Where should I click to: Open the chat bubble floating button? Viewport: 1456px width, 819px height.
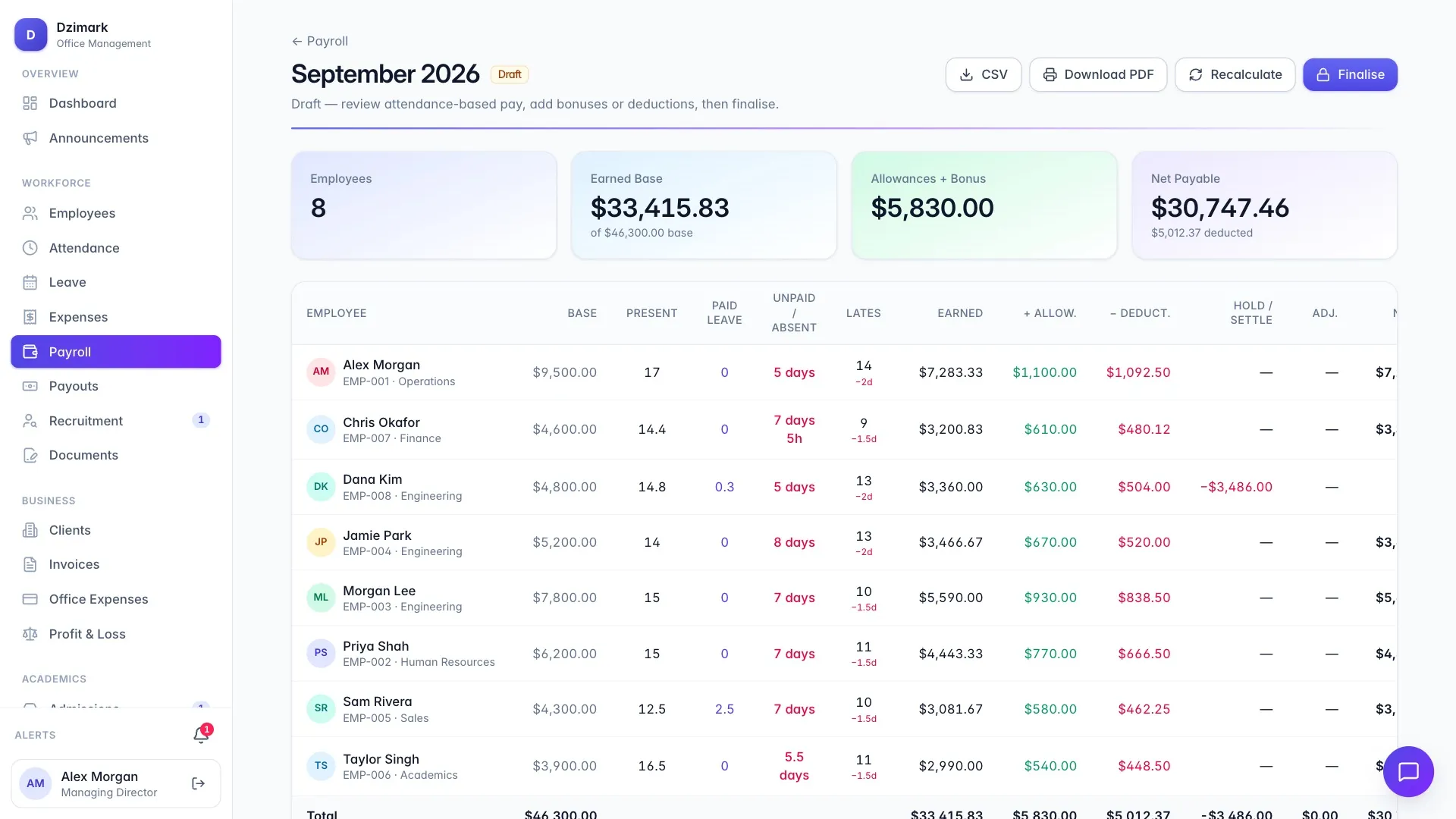(1408, 772)
